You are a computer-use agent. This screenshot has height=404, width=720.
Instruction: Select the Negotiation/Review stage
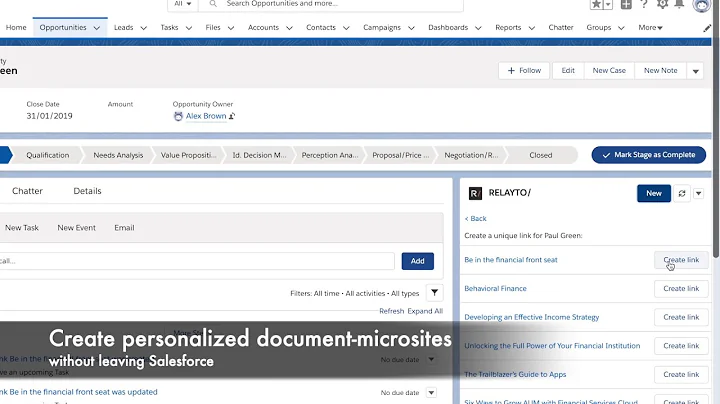(x=471, y=155)
